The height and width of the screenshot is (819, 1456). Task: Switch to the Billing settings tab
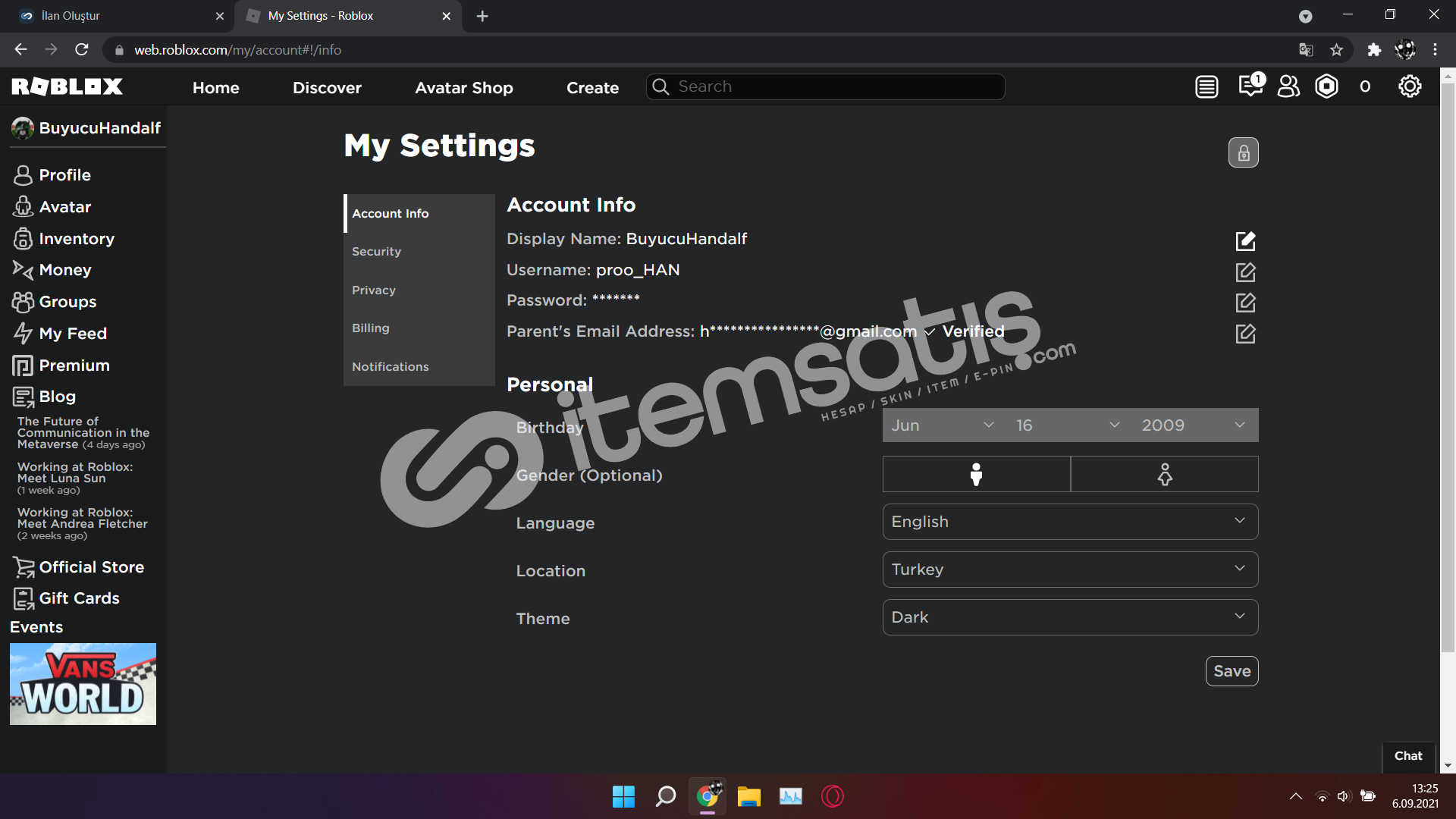tap(419, 328)
